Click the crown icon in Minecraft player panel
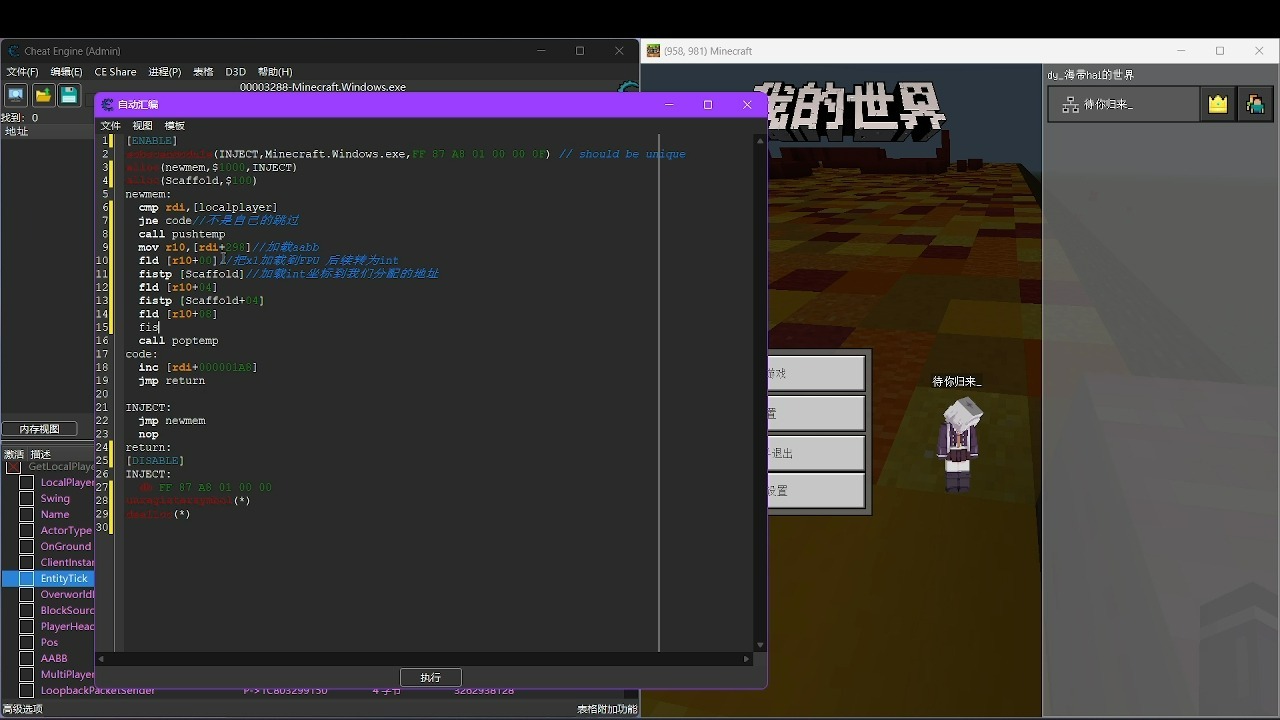 coord(1218,104)
